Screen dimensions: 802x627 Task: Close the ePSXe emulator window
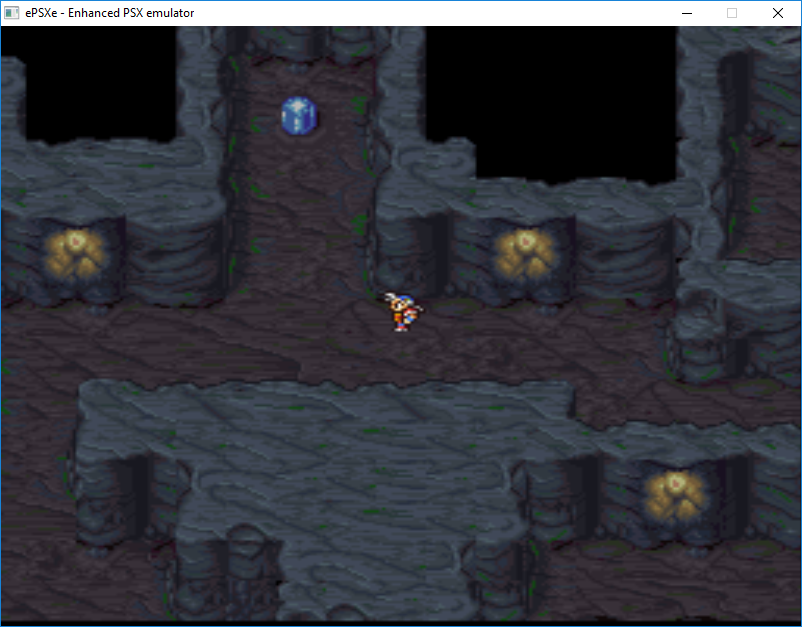click(778, 13)
